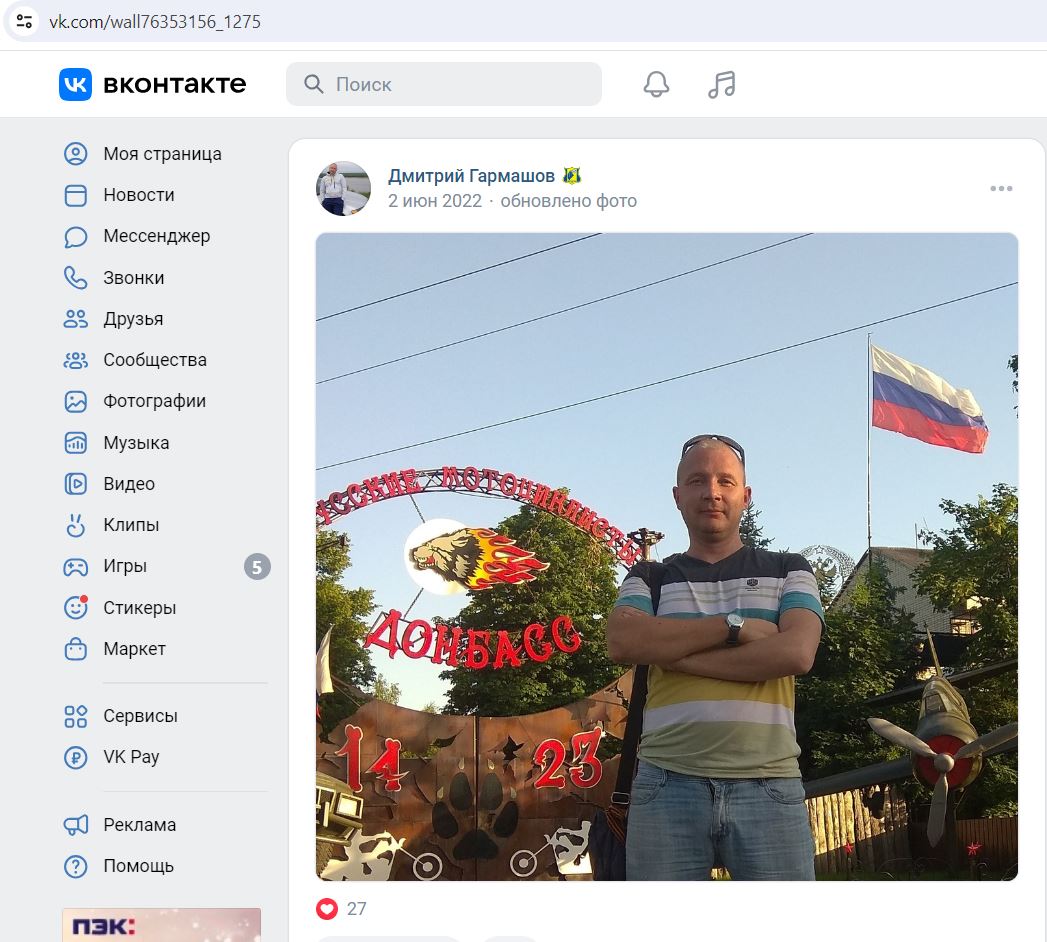This screenshot has height=942, width=1047.
Task: Open Моя страница menu item
Action: pyautogui.click(x=162, y=154)
